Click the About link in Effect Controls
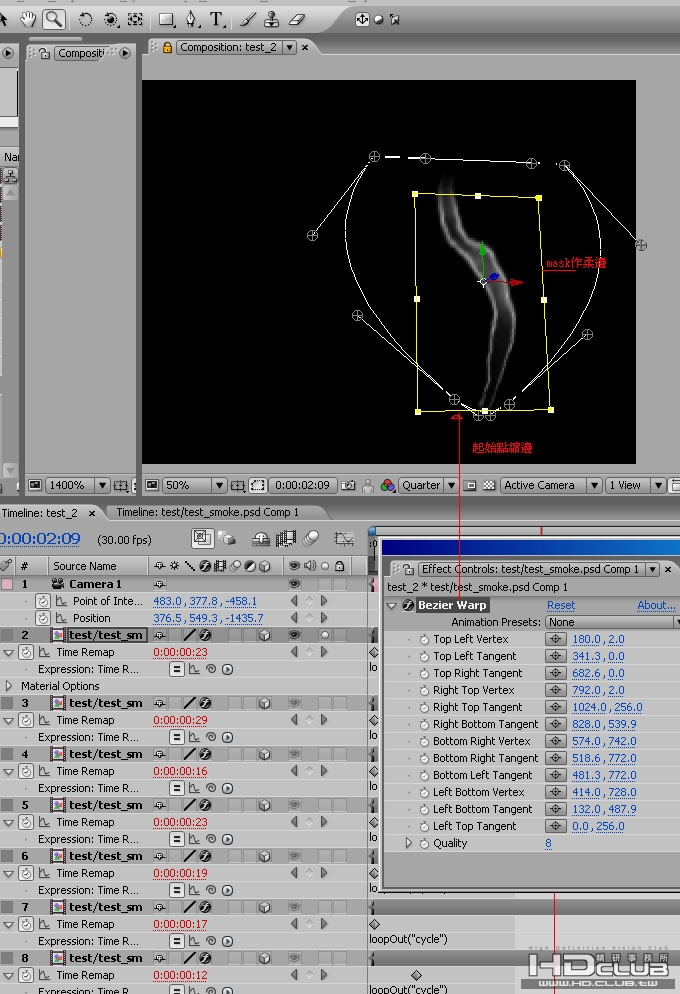This screenshot has width=680, height=994. [657, 605]
